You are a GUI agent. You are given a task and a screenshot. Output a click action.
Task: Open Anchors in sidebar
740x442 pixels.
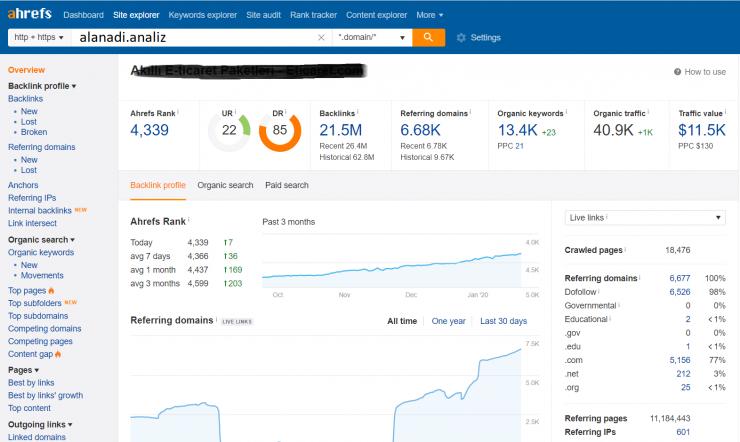pyautogui.click(x=23, y=185)
